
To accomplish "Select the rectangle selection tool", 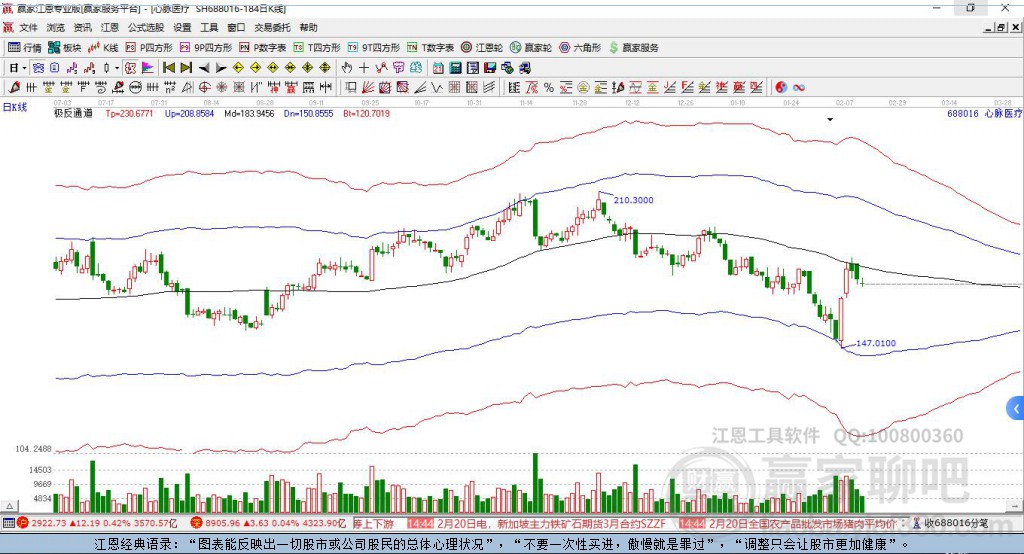I will pyautogui.click(x=351, y=87).
